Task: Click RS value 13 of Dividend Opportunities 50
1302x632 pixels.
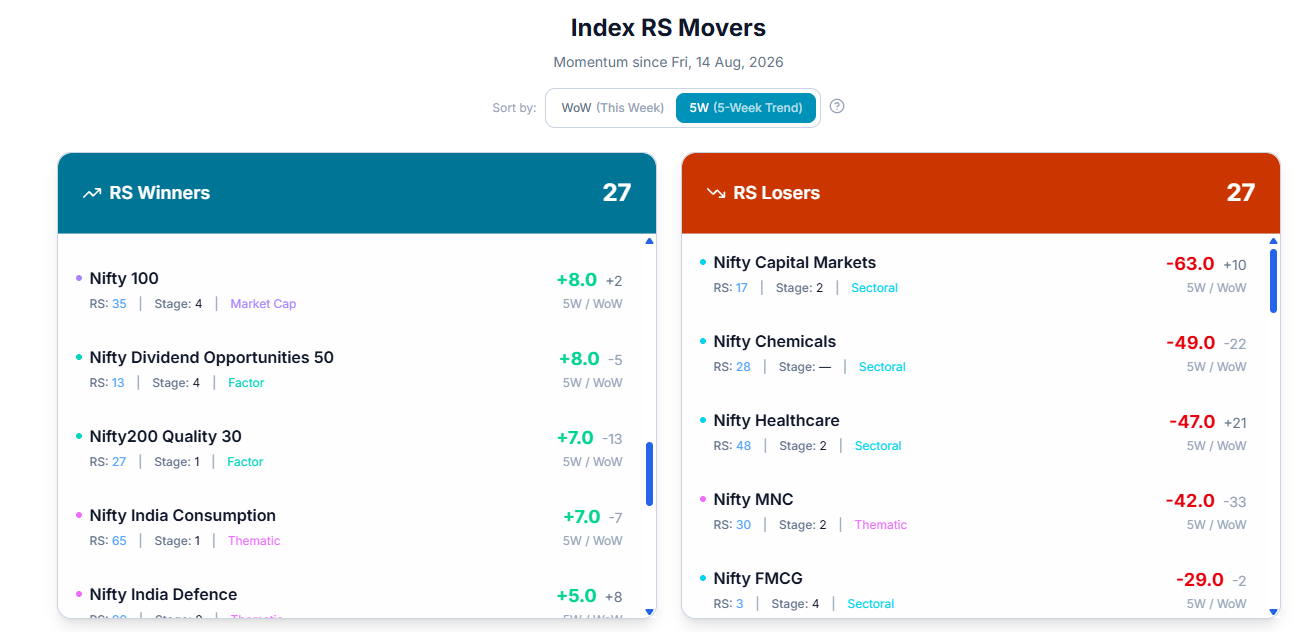Action: coord(118,383)
